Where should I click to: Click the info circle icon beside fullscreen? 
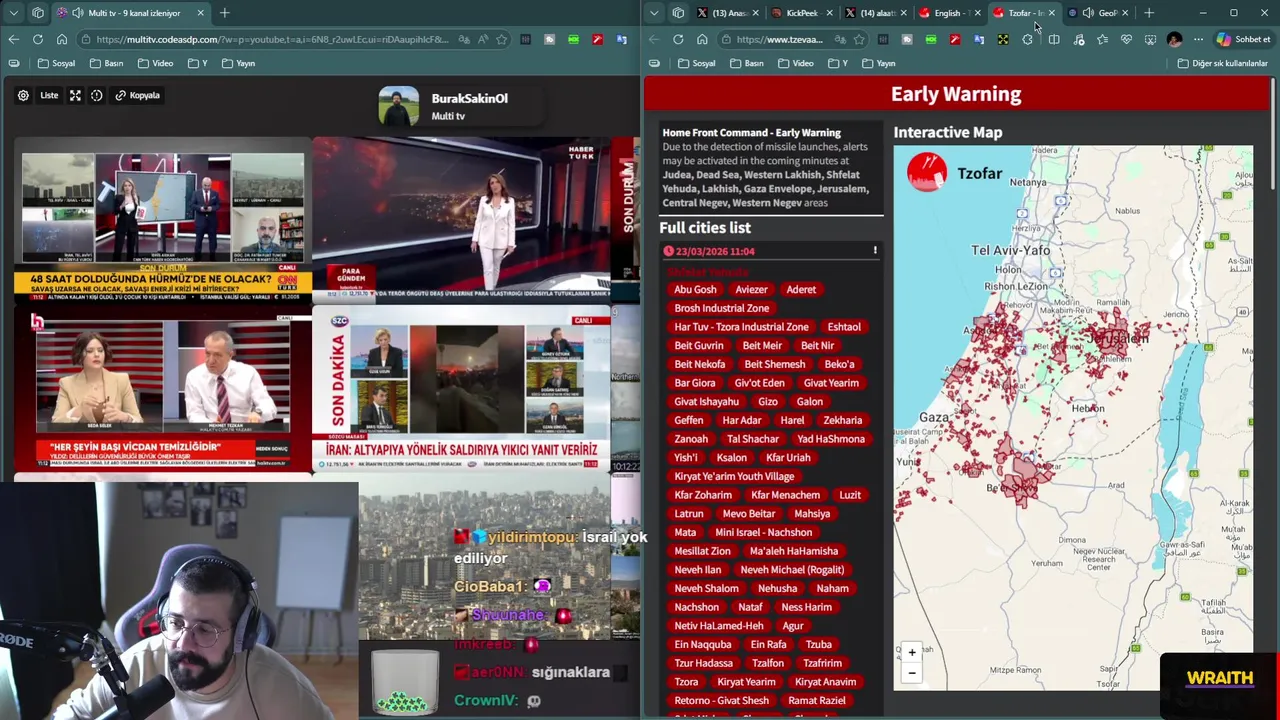[97, 95]
